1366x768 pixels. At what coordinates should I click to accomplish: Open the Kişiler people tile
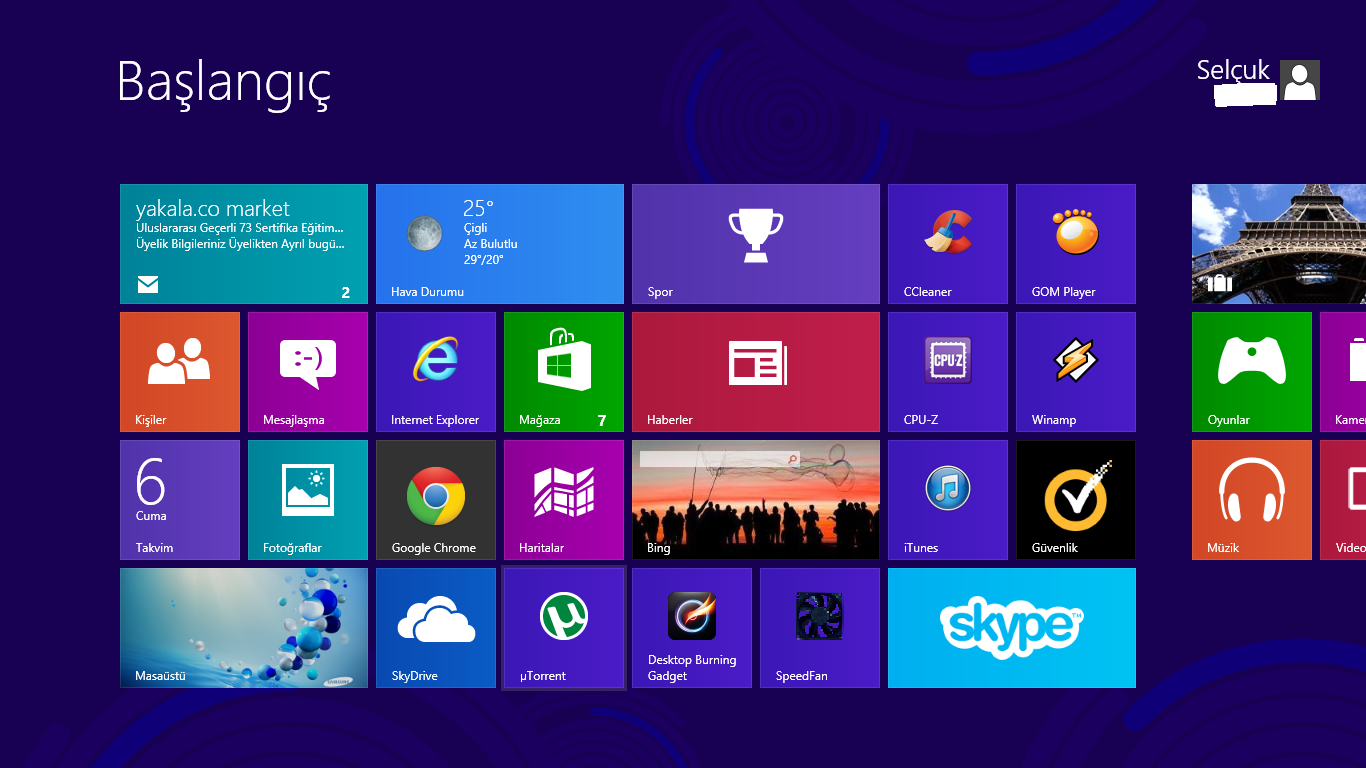pyautogui.click(x=180, y=372)
